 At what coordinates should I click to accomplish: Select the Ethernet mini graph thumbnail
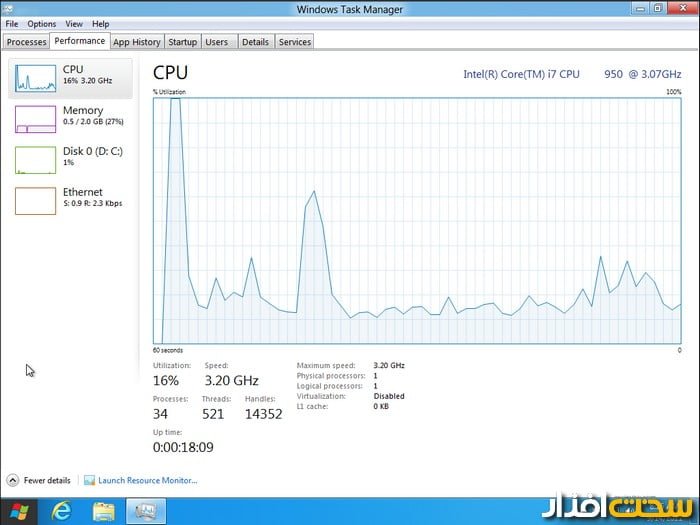click(35, 201)
